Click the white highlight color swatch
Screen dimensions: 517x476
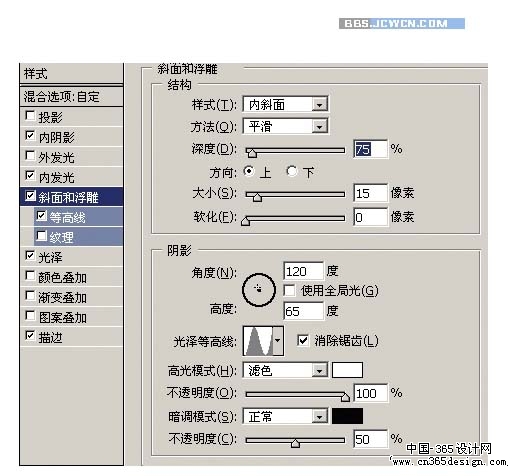coord(347,370)
